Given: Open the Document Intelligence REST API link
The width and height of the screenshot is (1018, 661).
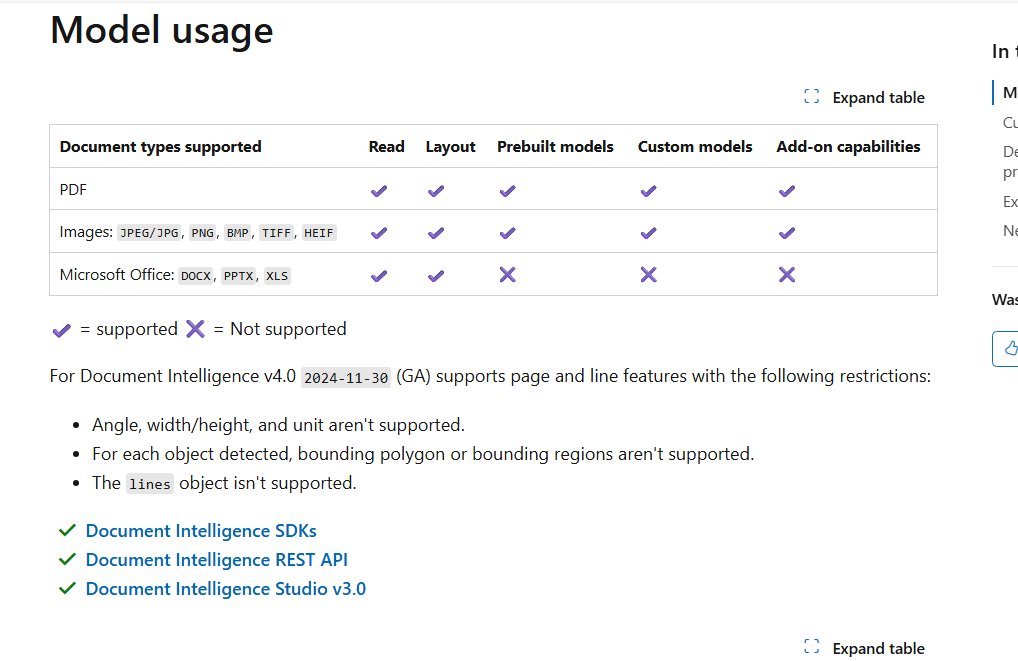Looking at the screenshot, I should (217, 560).
